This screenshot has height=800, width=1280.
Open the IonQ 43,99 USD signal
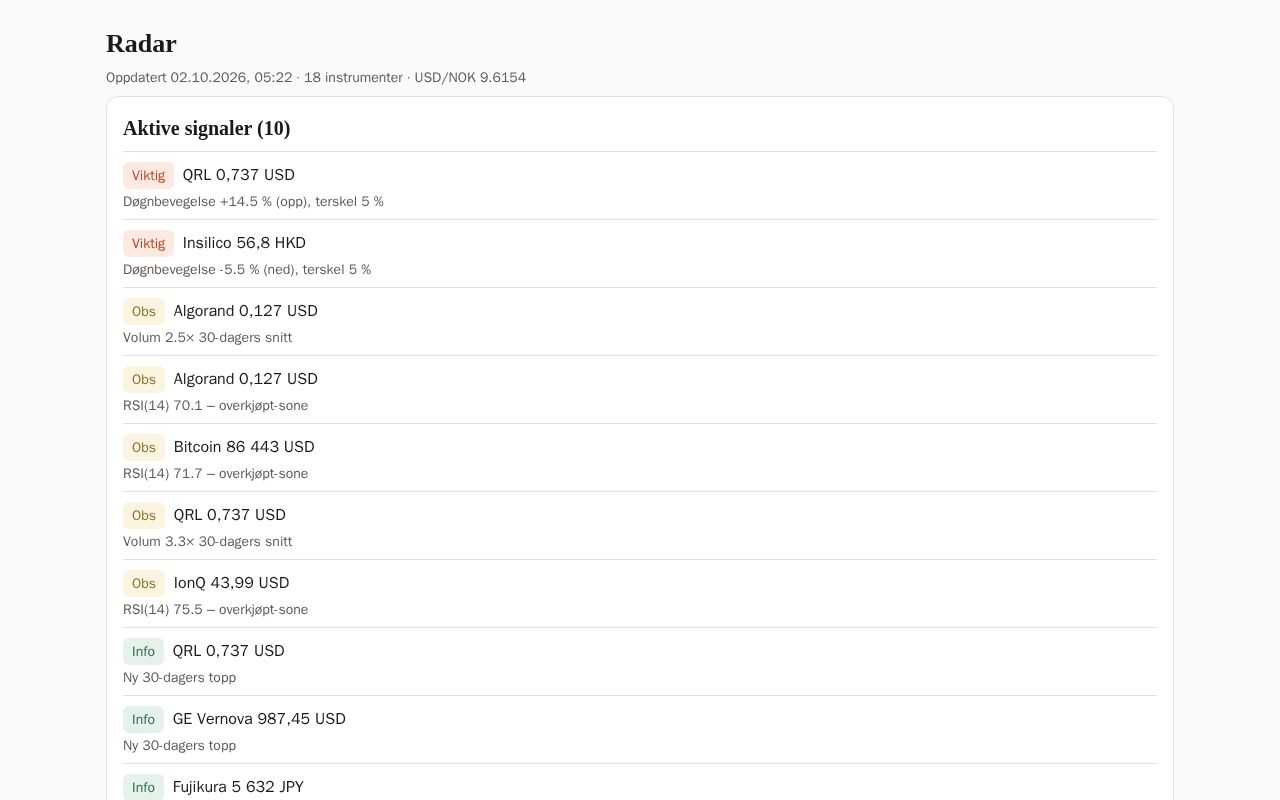point(231,583)
